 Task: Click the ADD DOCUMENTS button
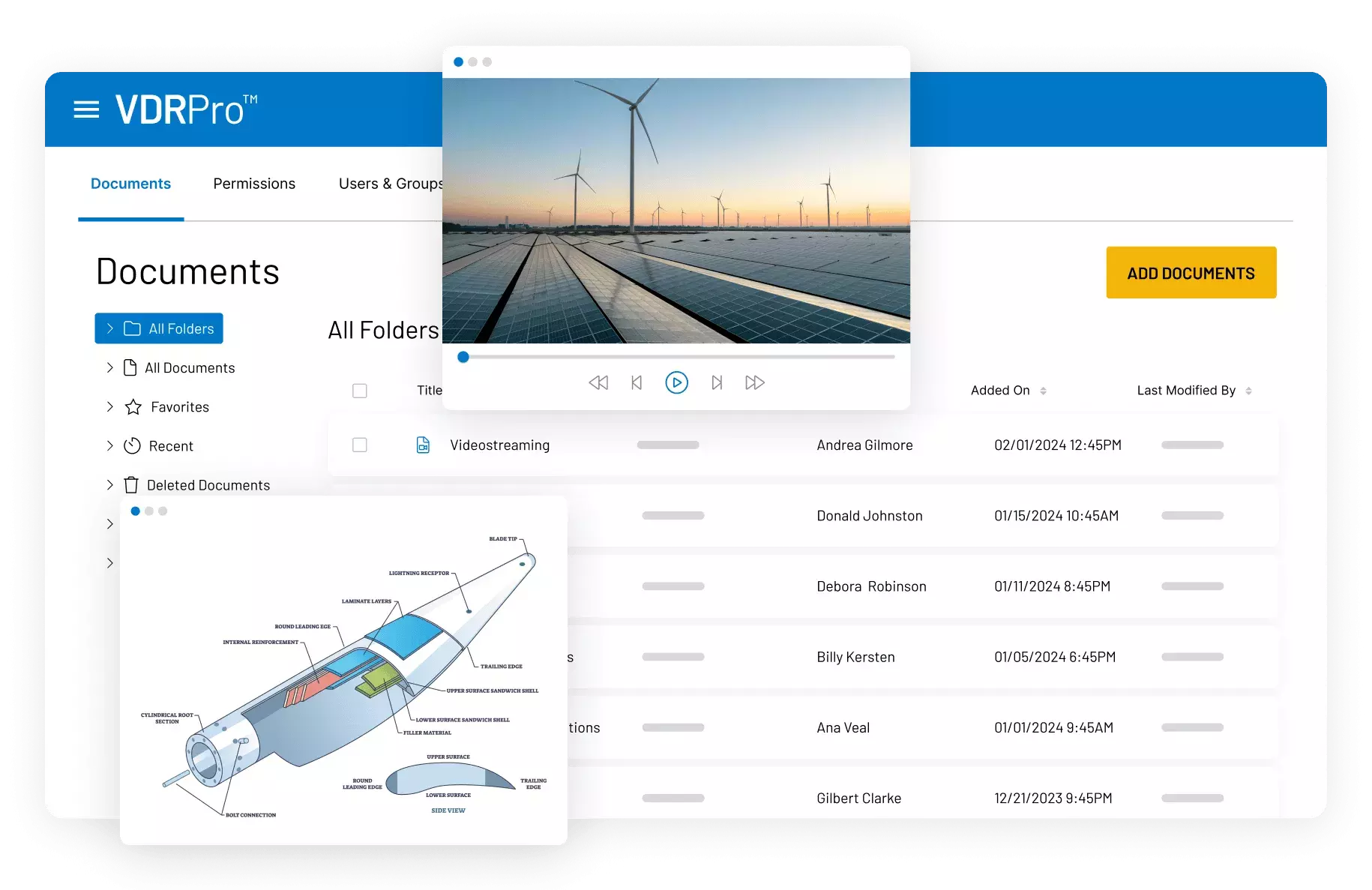pos(1191,273)
